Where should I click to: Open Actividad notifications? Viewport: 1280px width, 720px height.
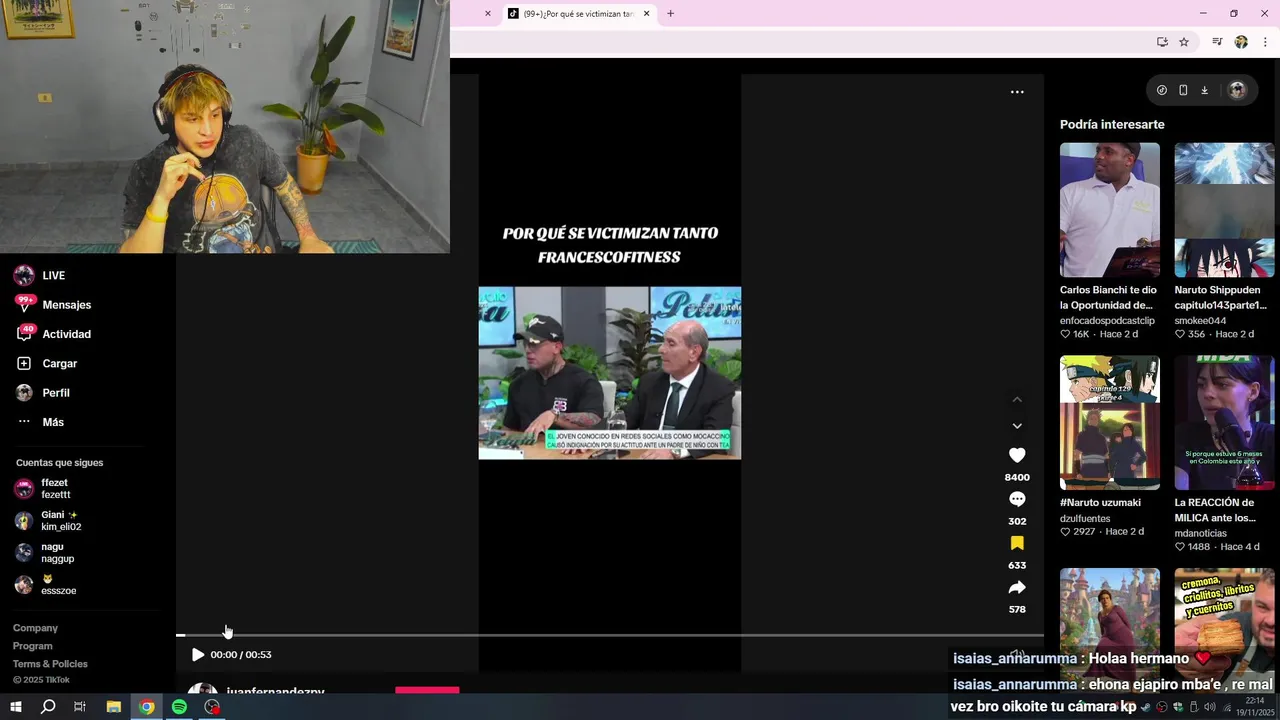coord(53,334)
